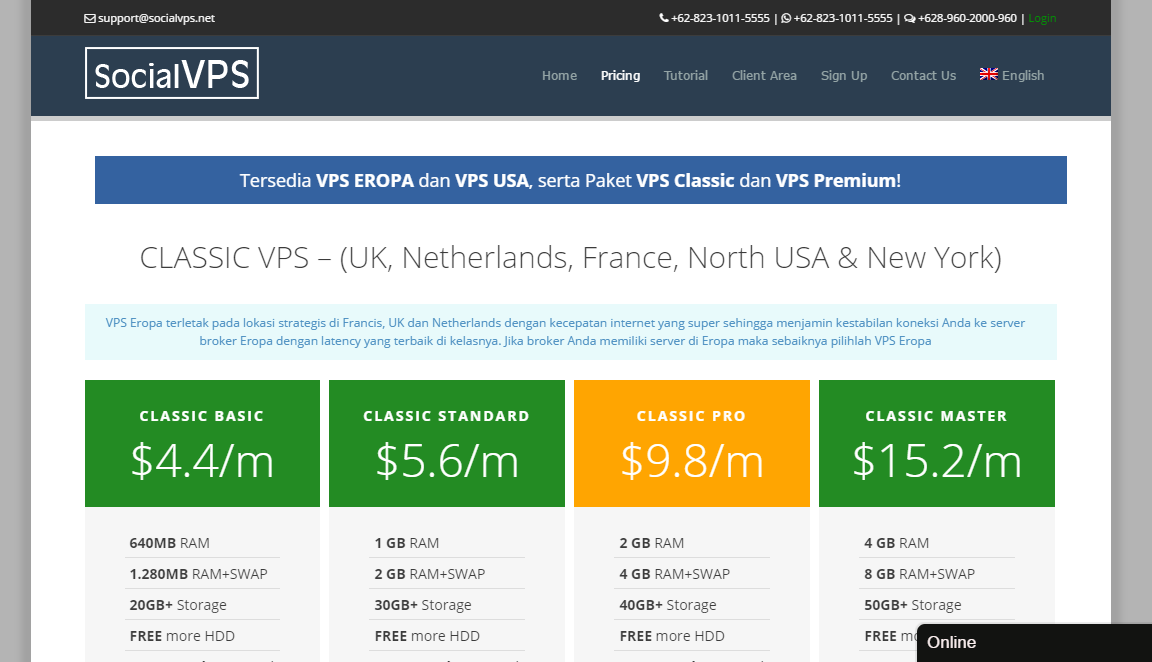Click the green Login link
This screenshot has height=662, width=1152.
(1042, 18)
